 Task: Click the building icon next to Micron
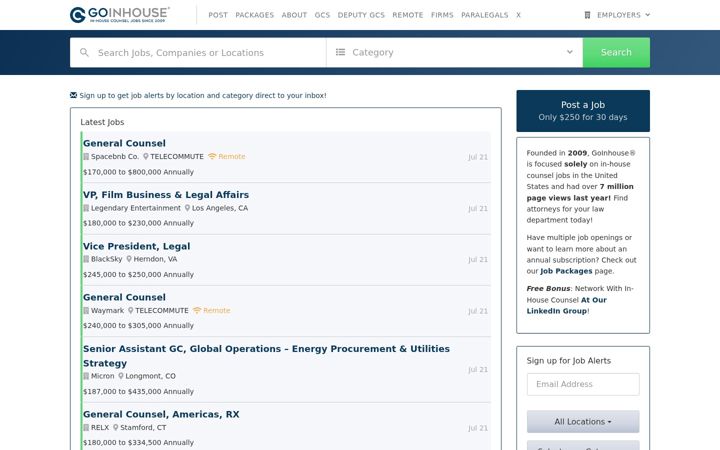pyautogui.click(x=86, y=376)
